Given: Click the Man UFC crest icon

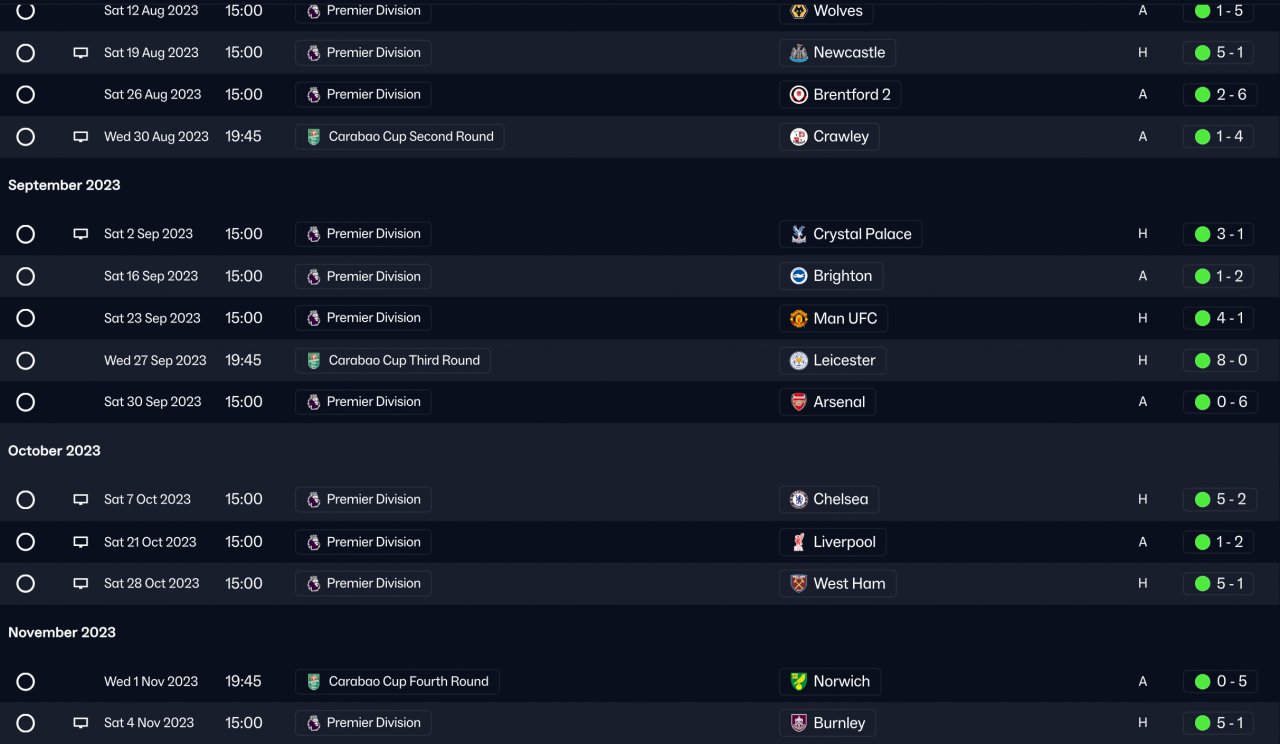Looking at the screenshot, I should (x=798, y=318).
